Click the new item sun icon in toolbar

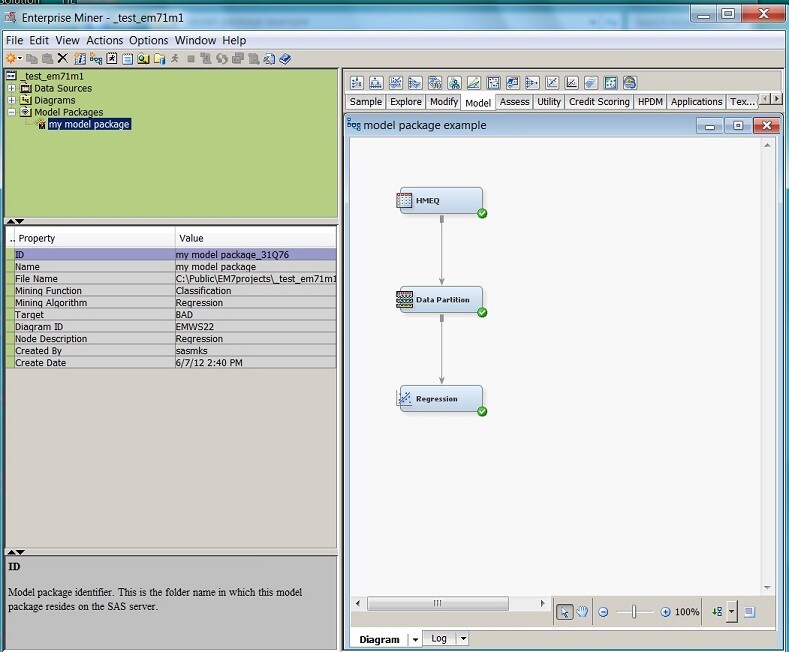coord(11,59)
